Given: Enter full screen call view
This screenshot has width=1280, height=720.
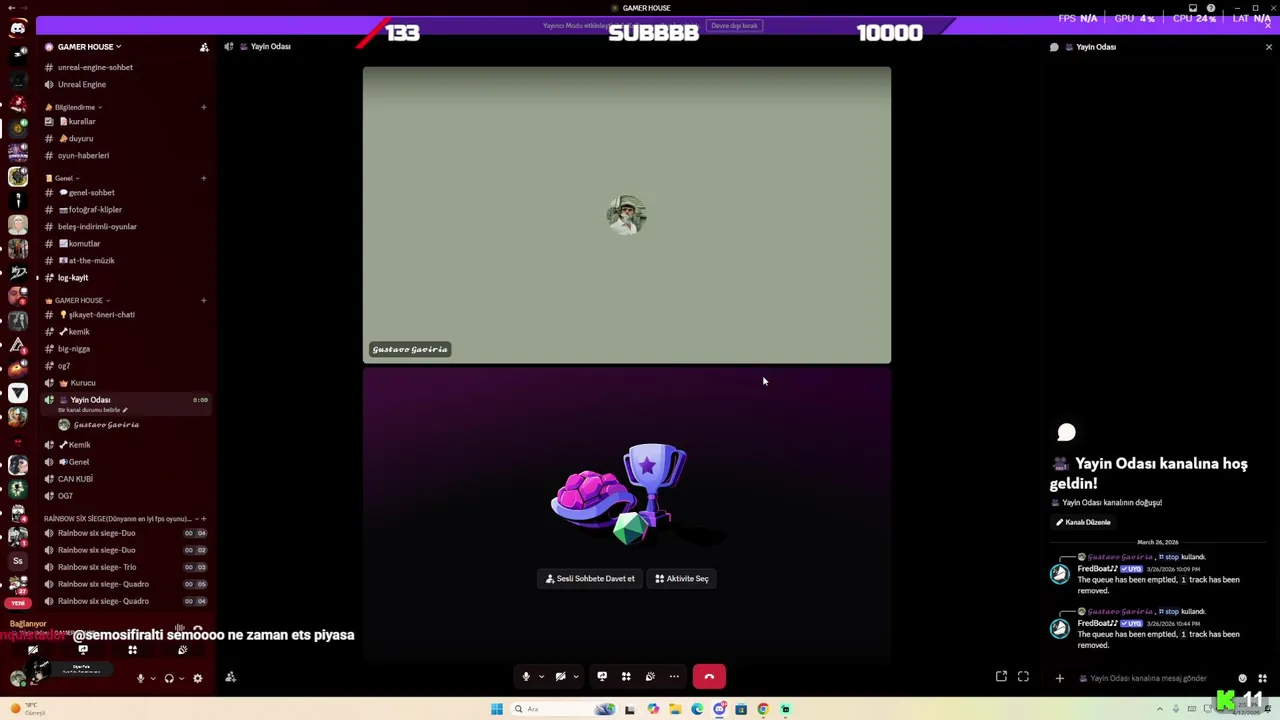Looking at the screenshot, I should (1023, 677).
